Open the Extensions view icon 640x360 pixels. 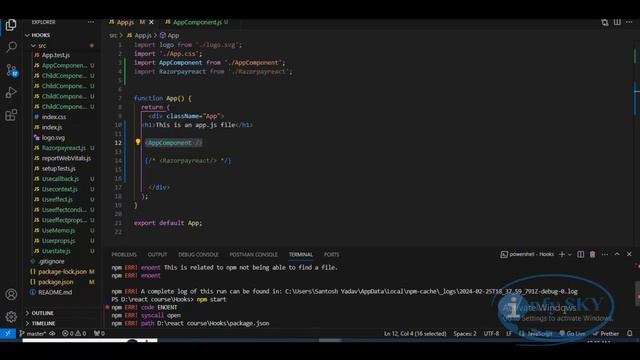11,115
